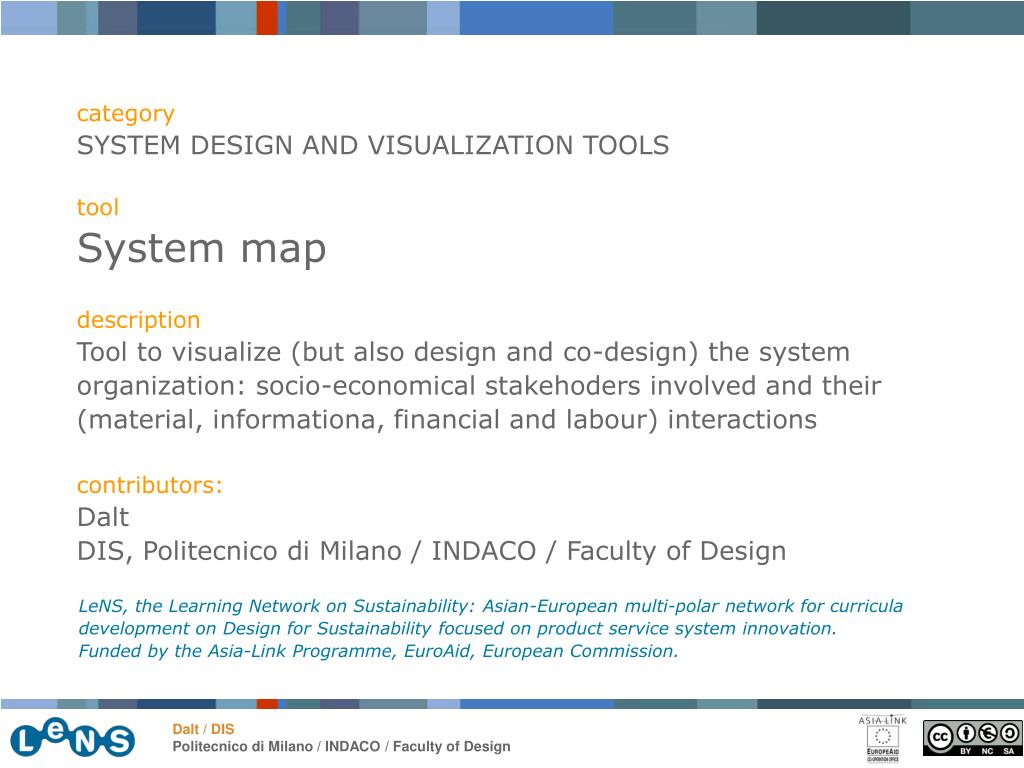Click footer 'Politecnico di Milano / INDACO / Faculty of Design'

341,746
